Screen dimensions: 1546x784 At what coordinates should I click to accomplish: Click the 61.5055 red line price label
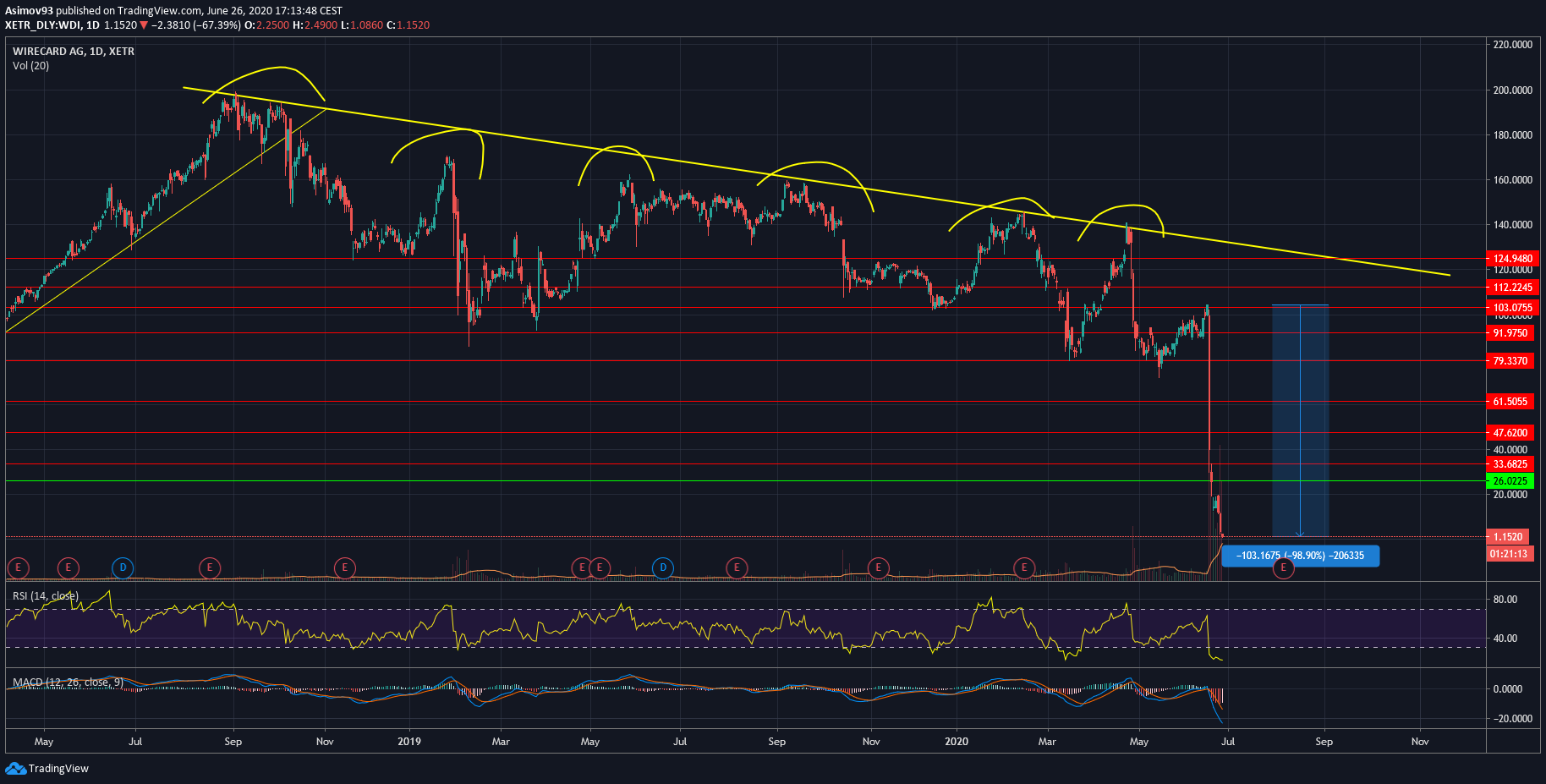click(x=1510, y=401)
